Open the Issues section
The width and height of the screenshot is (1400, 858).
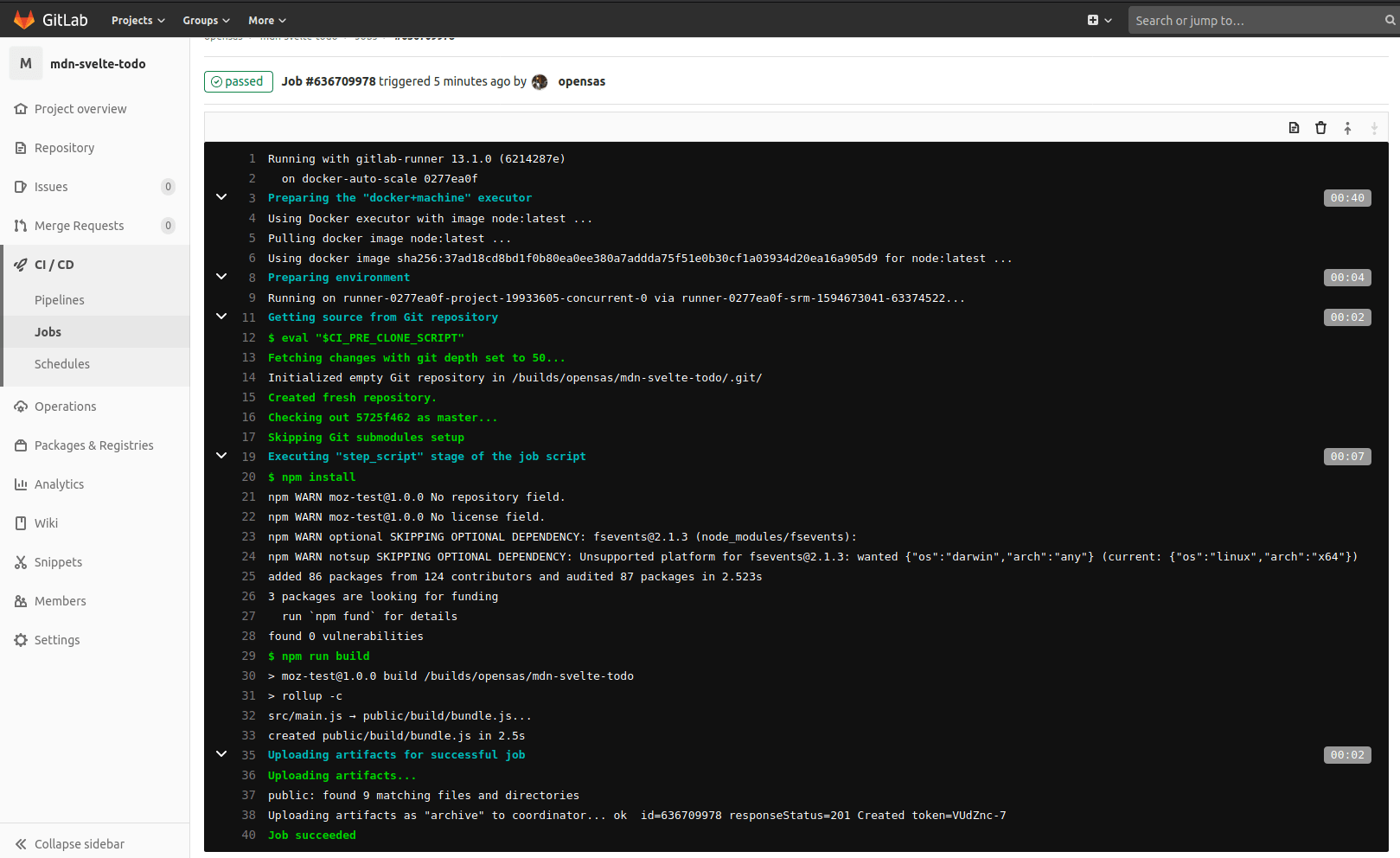click(x=52, y=186)
